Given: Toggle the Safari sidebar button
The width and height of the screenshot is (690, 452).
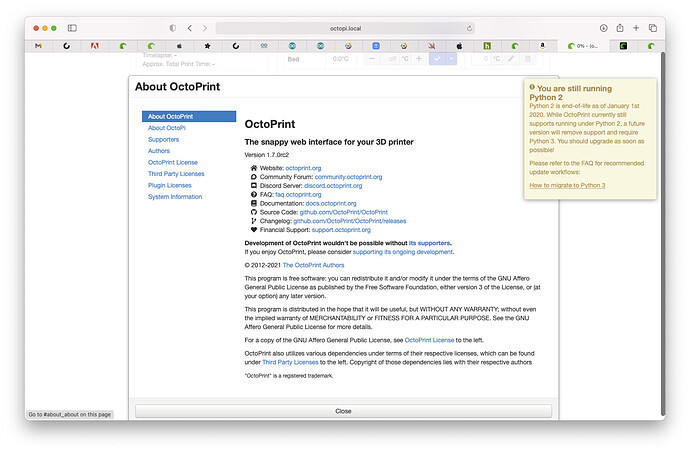Looking at the screenshot, I should click(72, 28).
